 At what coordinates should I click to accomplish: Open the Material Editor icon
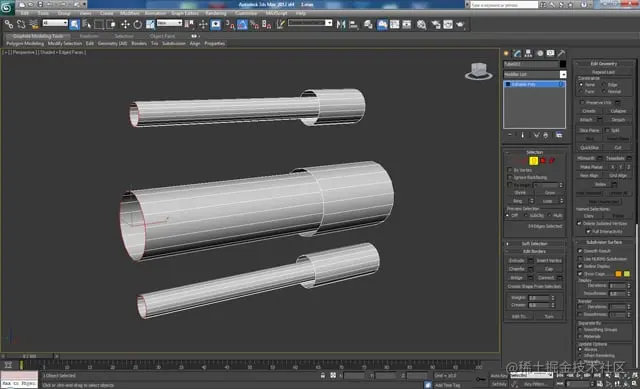coord(422,24)
